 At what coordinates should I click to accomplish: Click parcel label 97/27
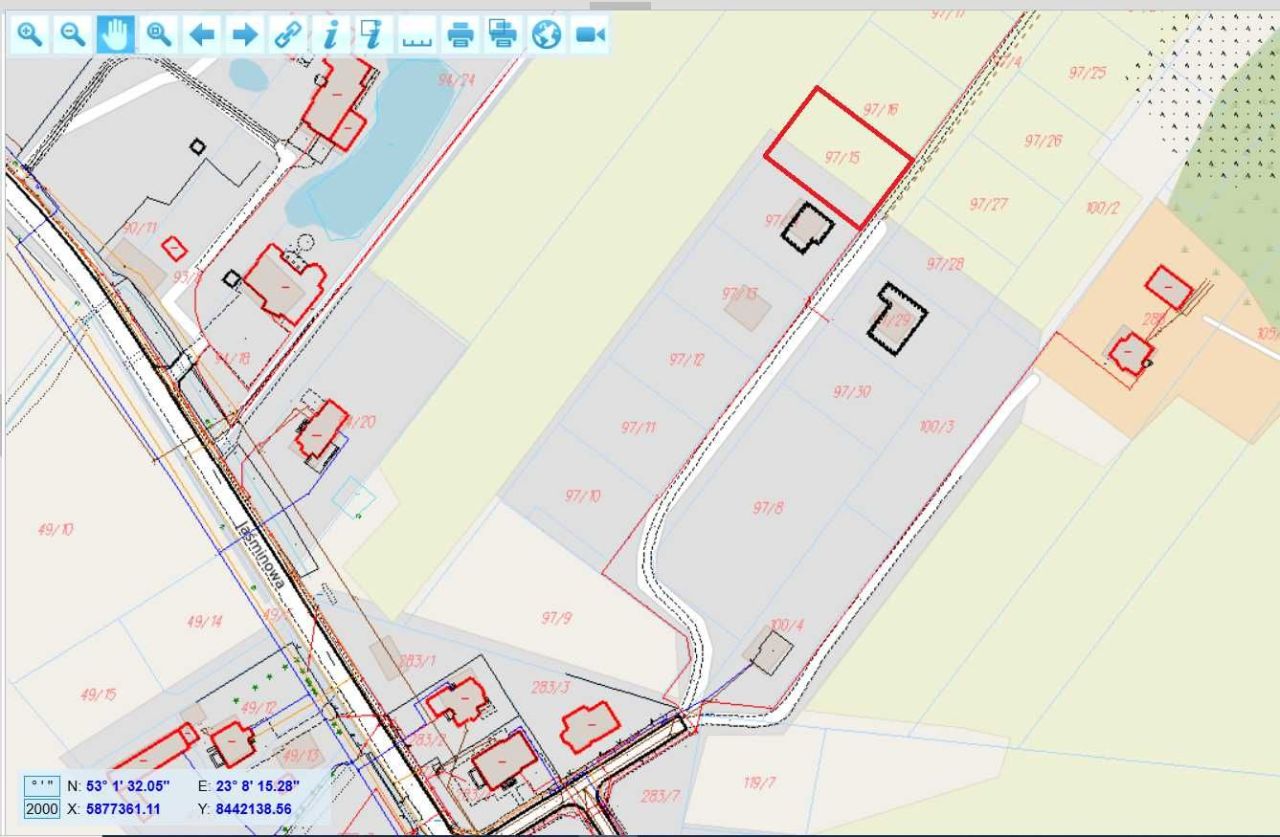click(988, 204)
